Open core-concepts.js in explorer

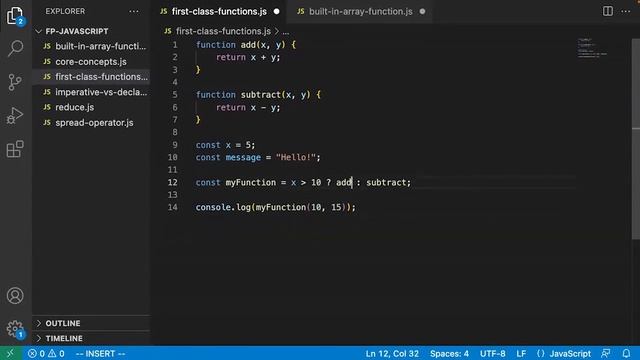91,62
